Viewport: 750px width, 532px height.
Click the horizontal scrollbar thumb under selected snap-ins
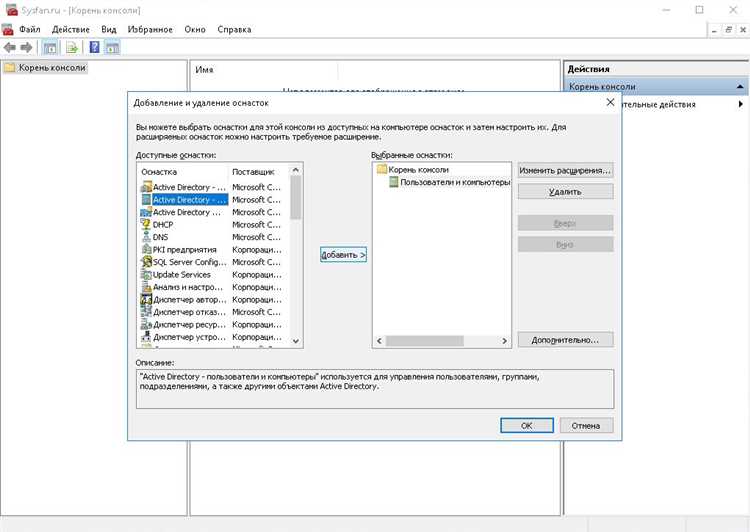(x=425, y=341)
